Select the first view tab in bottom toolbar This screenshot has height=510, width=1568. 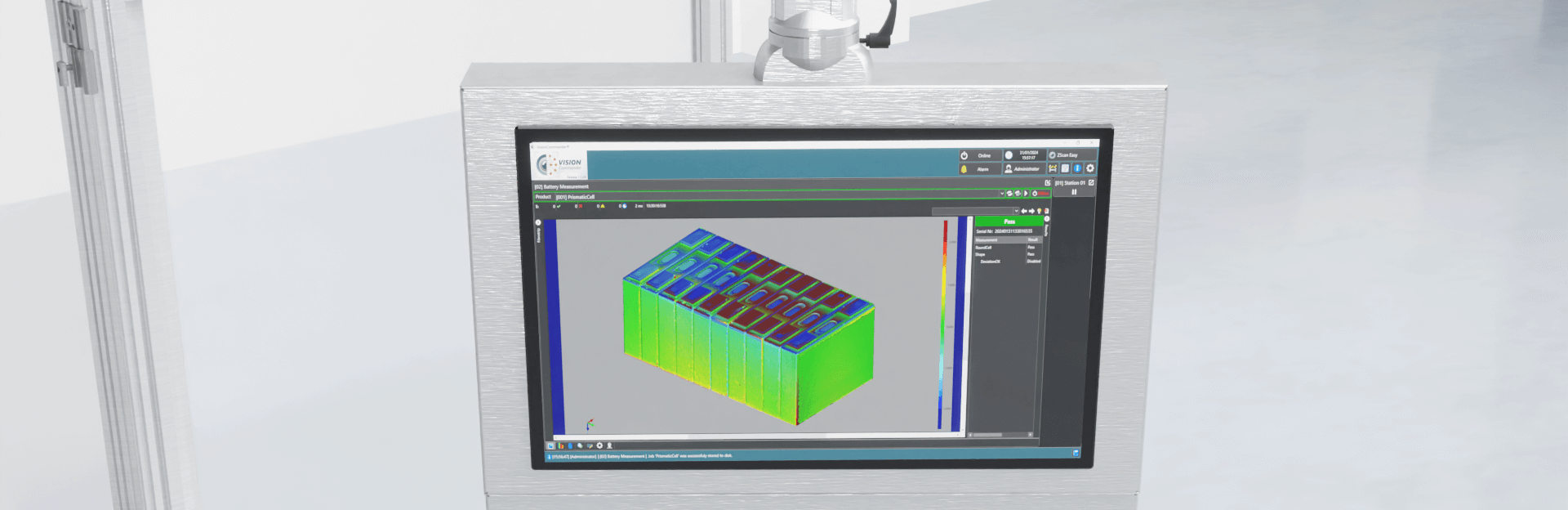(x=550, y=445)
